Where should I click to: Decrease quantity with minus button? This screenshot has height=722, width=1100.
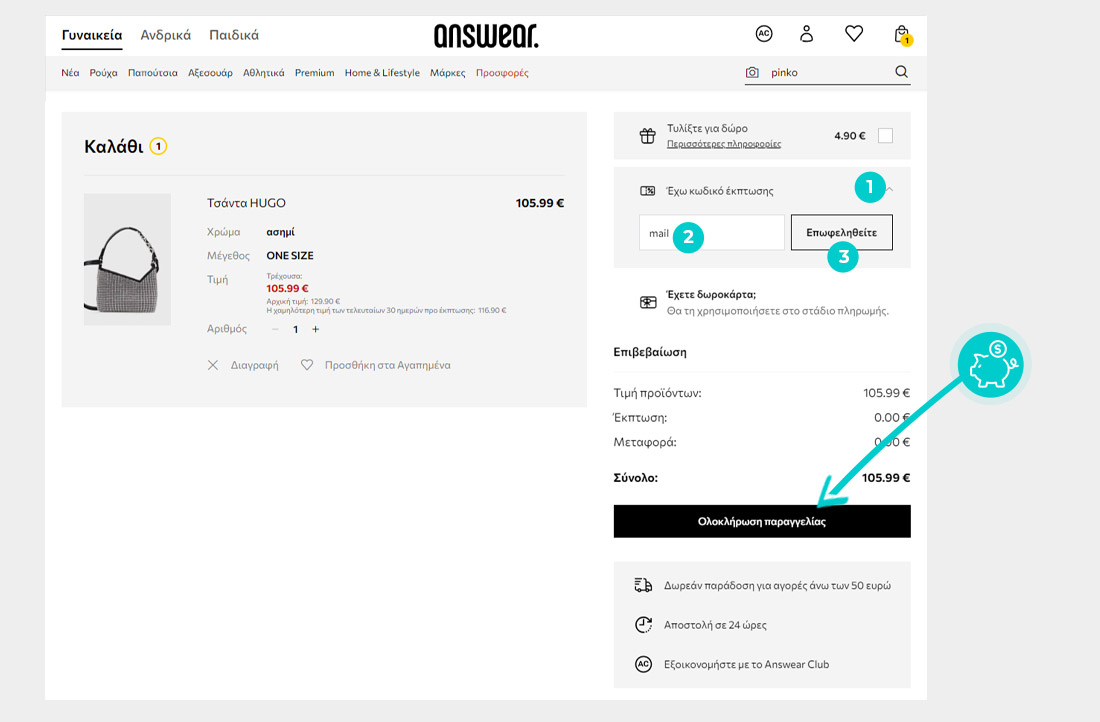click(x=275, y=329)
